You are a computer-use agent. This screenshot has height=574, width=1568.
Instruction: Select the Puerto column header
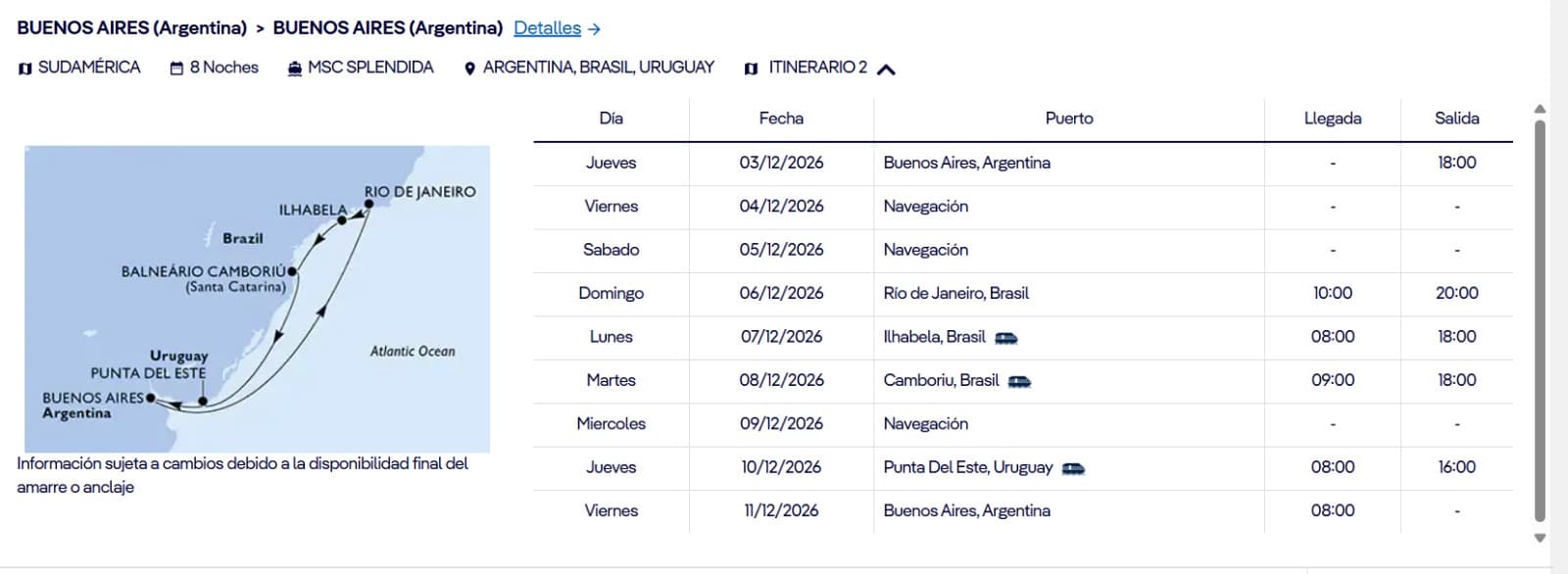pyautogui.click(x=1068, y=119)
